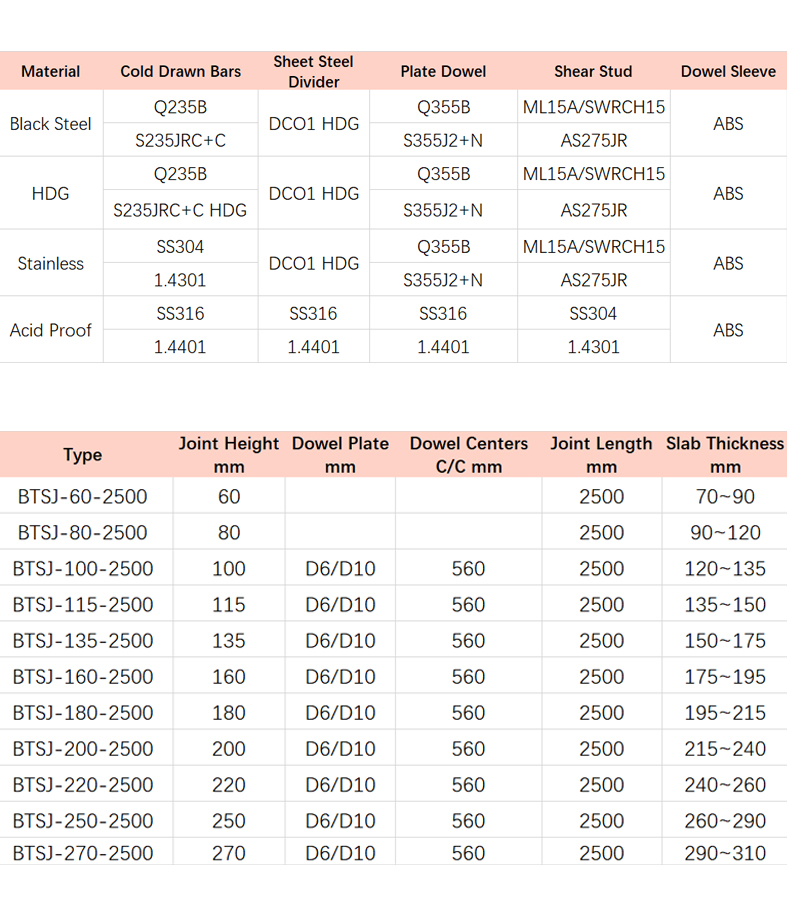Viewport: 787px width, 899px height.
Task: Click the Shear Stud column header
Action: (x=593, y=71)
